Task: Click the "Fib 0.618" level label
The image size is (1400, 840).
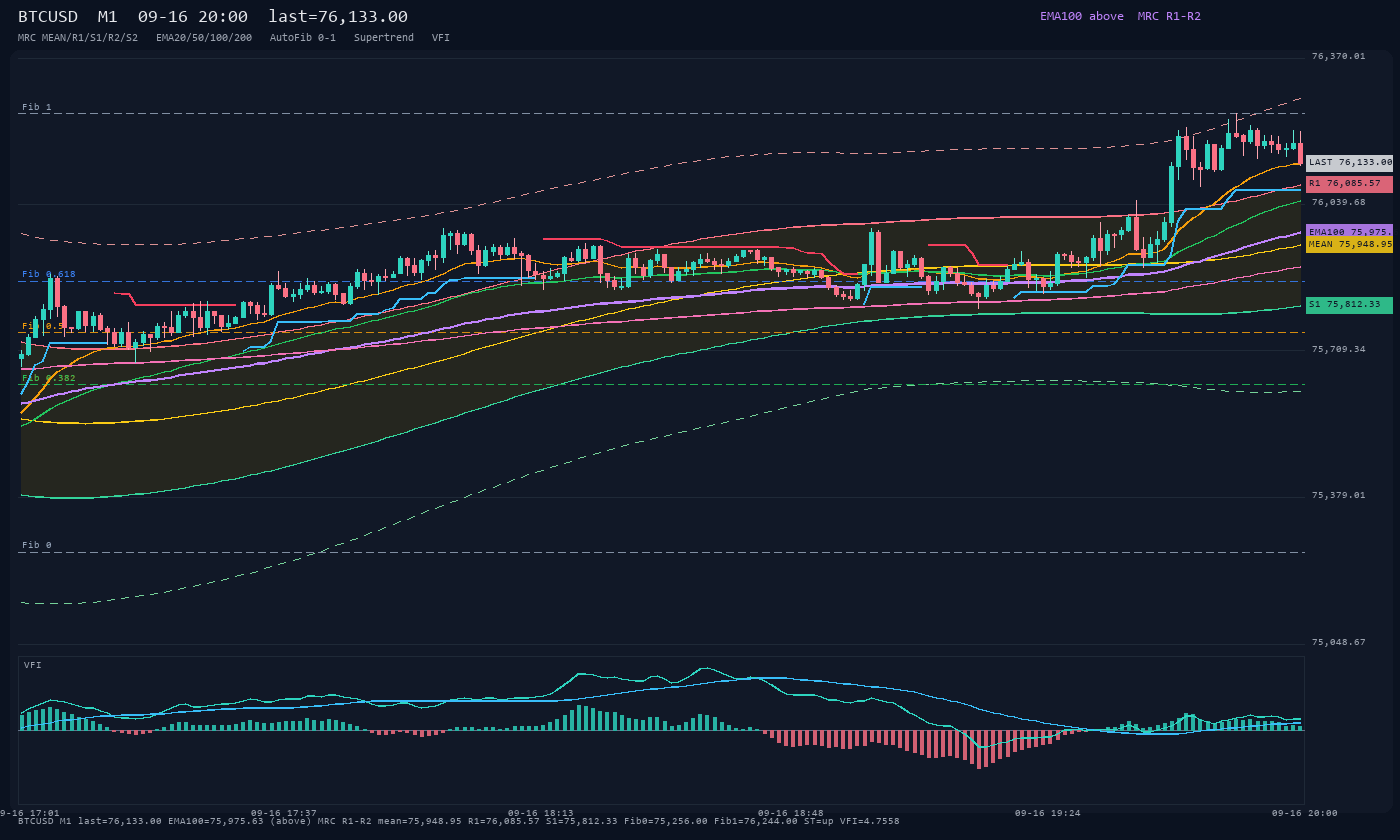Action: coord(49,274)
